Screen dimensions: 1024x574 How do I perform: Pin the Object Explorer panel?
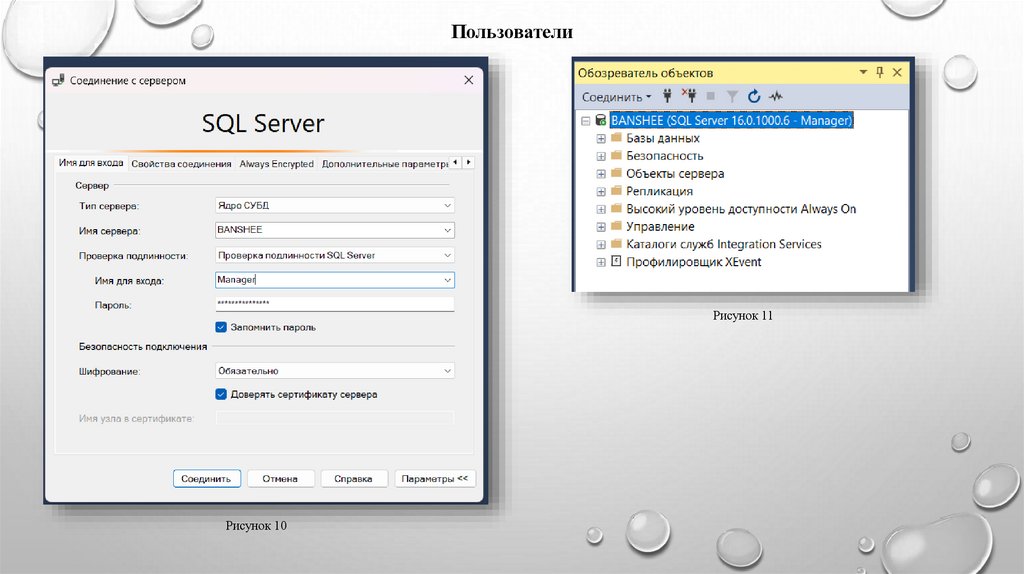point(880,72)
